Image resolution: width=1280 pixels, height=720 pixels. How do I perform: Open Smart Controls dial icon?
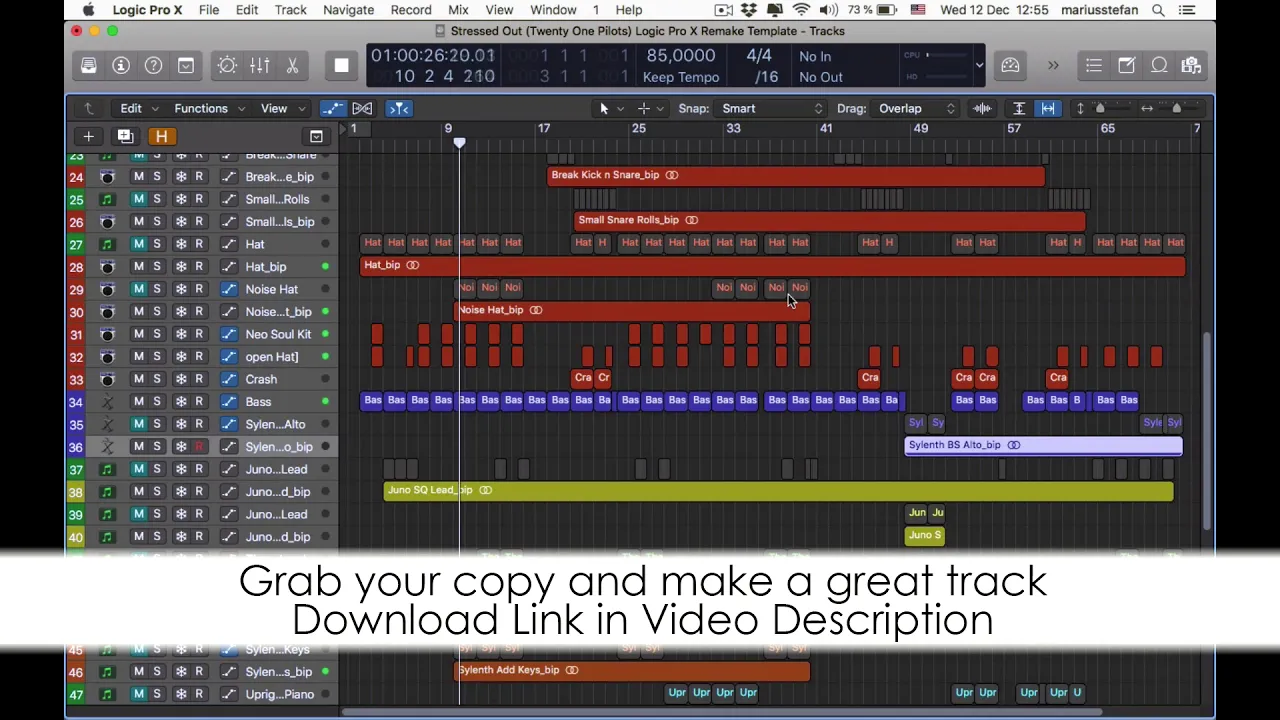tap(227, 66)
